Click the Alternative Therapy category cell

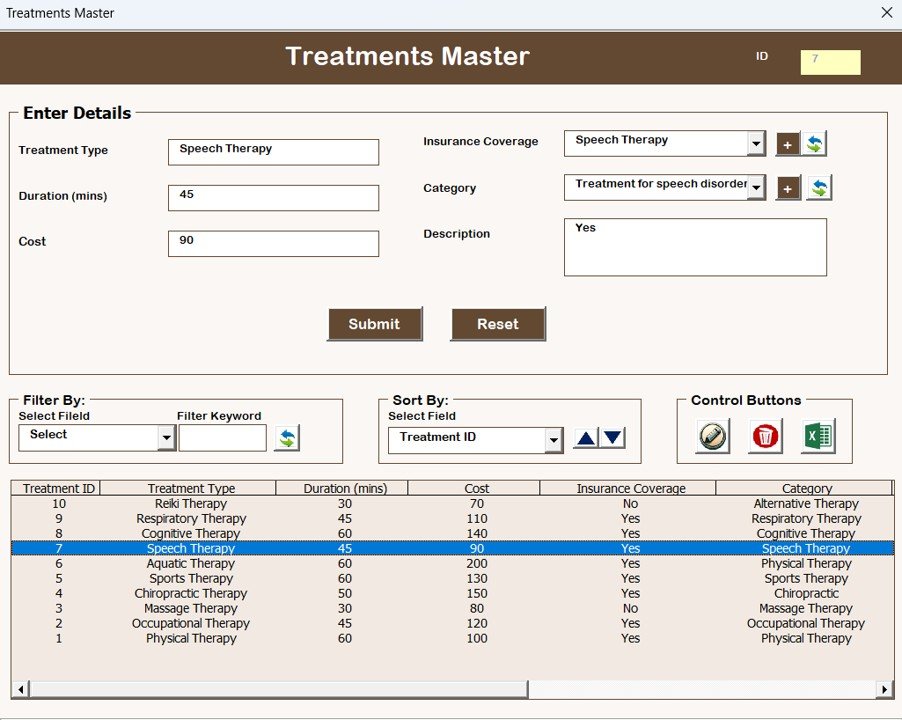click(x=806, y=504)
